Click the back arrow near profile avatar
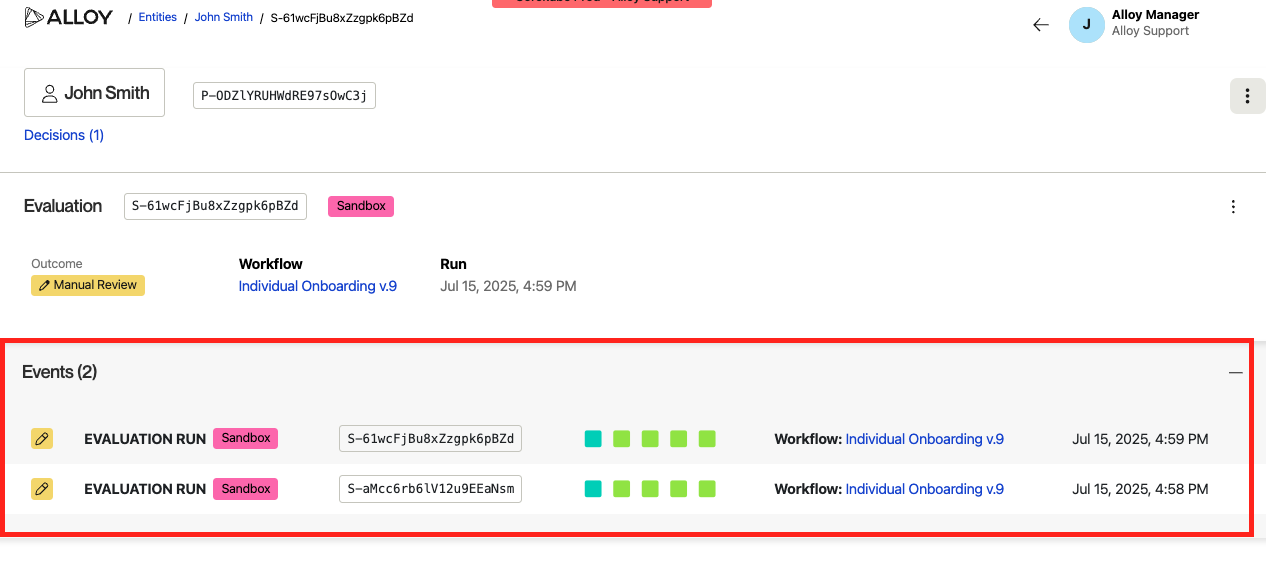This screenshot has width=1266, height=561. pos(1041,25)
